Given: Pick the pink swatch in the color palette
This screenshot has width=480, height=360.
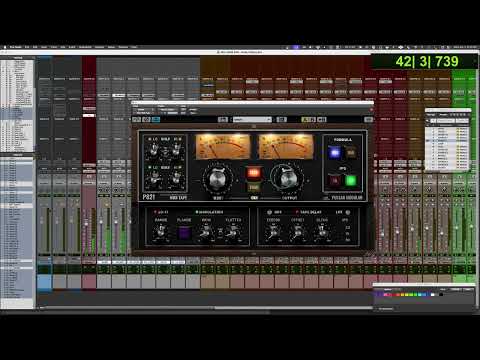Looking at the screenshot, I should [386, 295].
